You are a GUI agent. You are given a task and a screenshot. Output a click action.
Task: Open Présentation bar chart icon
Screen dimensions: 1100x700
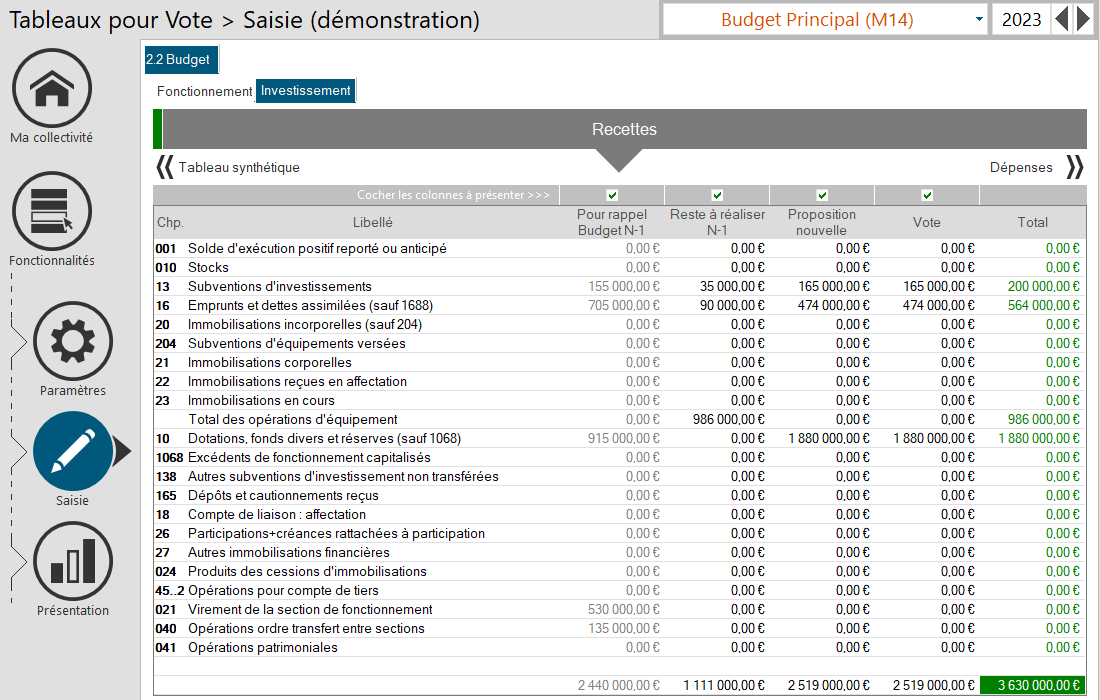73,561
